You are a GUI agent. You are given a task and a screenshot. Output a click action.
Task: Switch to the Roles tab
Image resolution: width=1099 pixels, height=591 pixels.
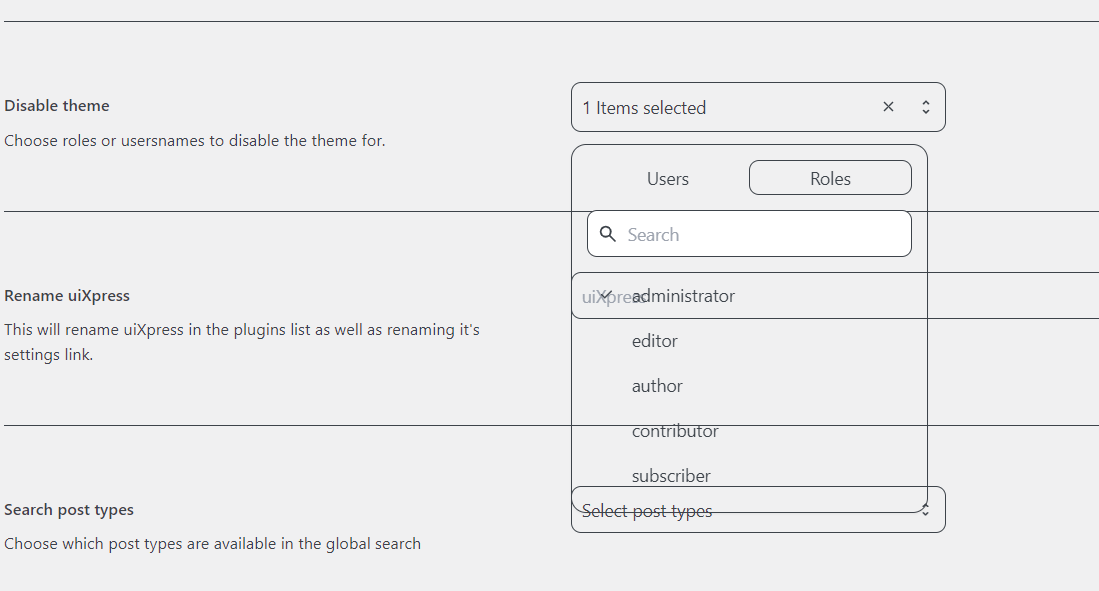click(830, 179)
